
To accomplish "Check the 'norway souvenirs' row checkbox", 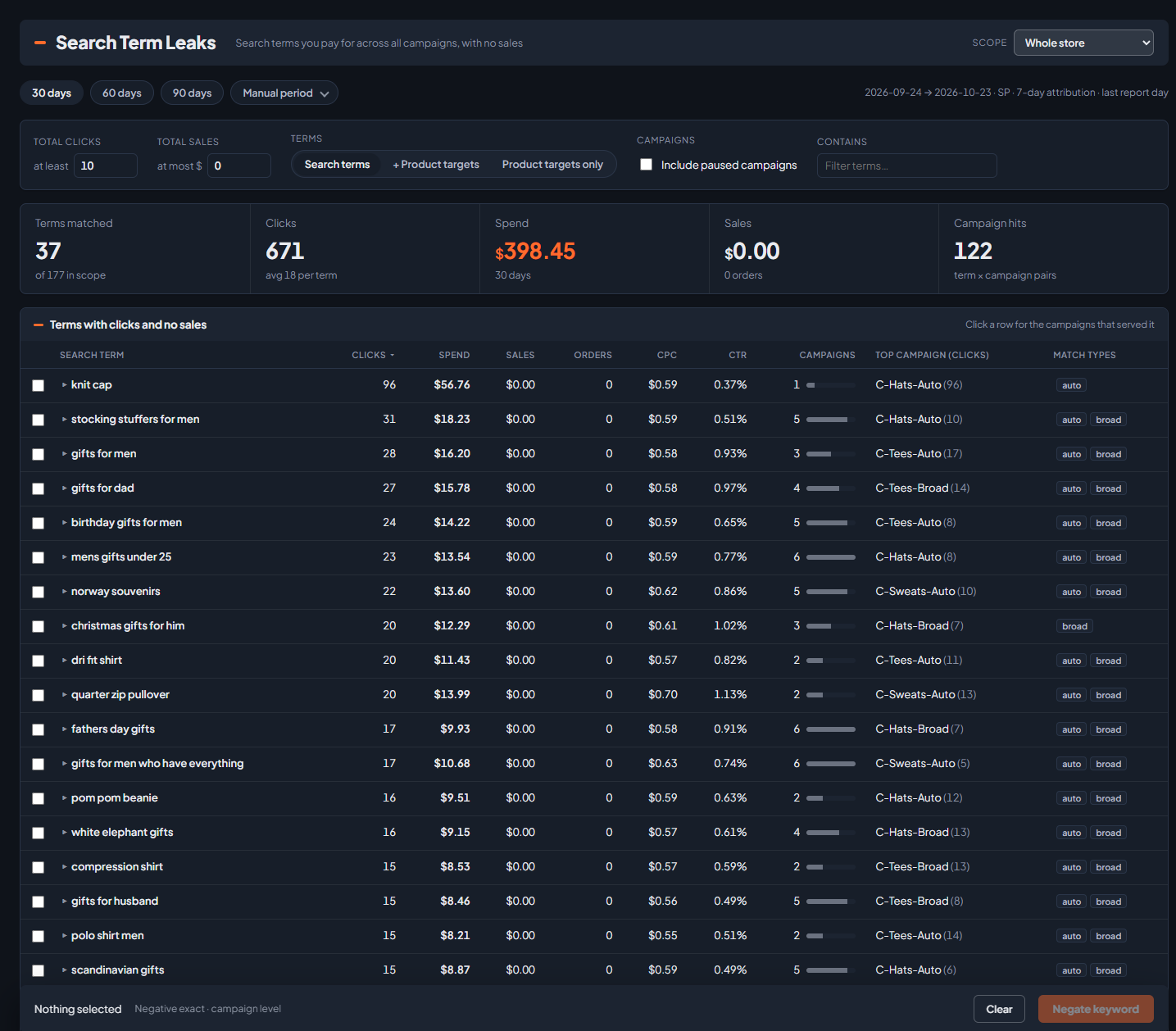I will coord(38,592).
